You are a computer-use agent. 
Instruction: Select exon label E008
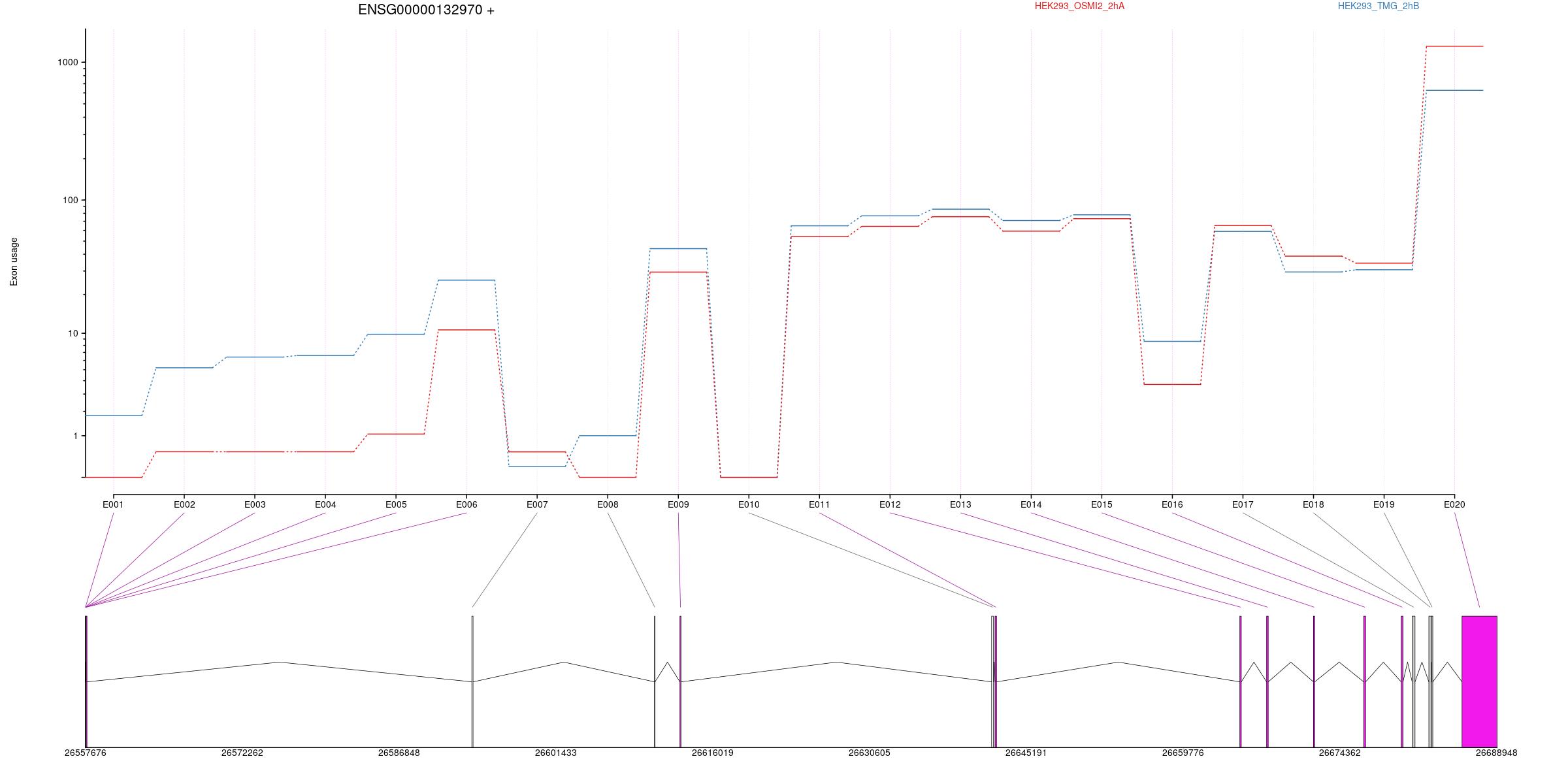608,504
